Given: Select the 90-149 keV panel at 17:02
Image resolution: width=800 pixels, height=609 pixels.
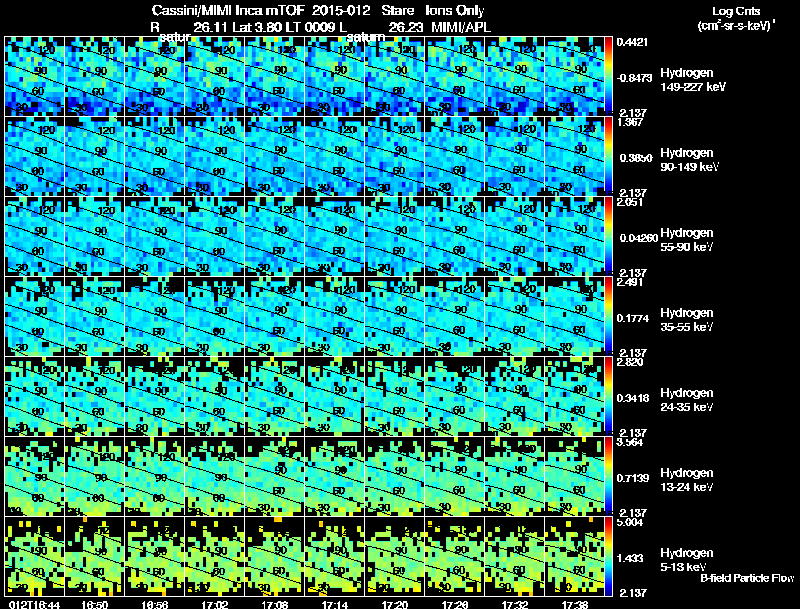Looking at the screenshot, I should tap(215, 156).
